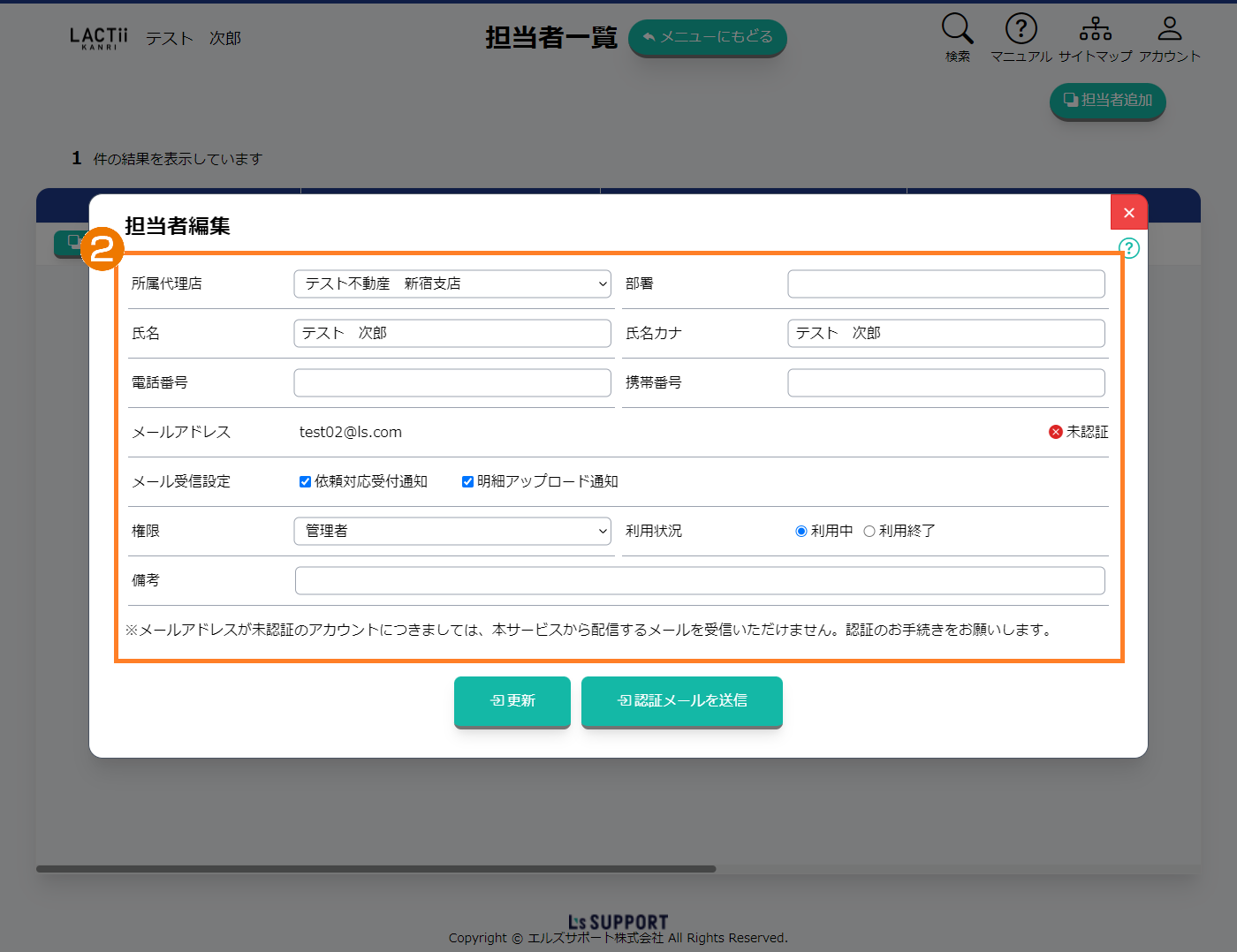This screenshot has width=1237, height=952.
Task: Click the horizontal scrollbar below the table
Action: point(376,869)
